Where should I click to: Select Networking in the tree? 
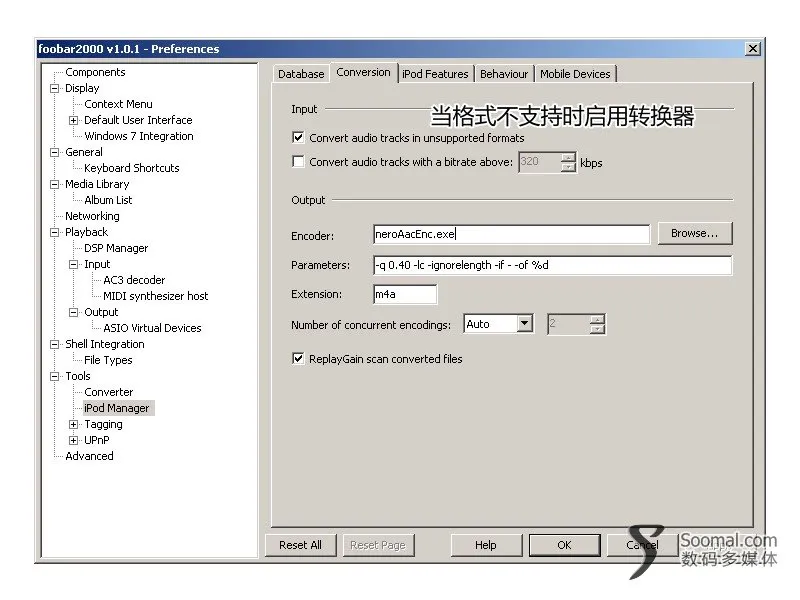click(92, 216)
